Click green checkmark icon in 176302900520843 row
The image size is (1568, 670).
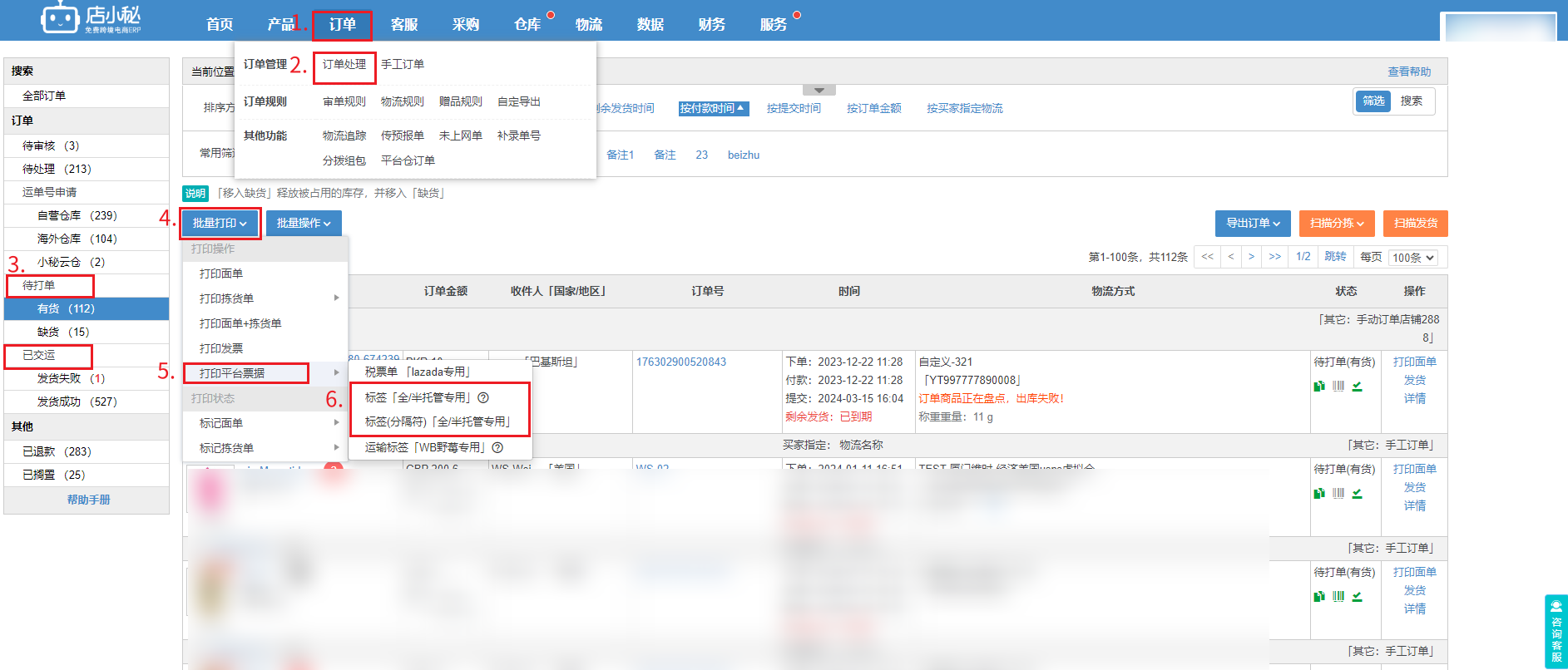click(1357, 386)
